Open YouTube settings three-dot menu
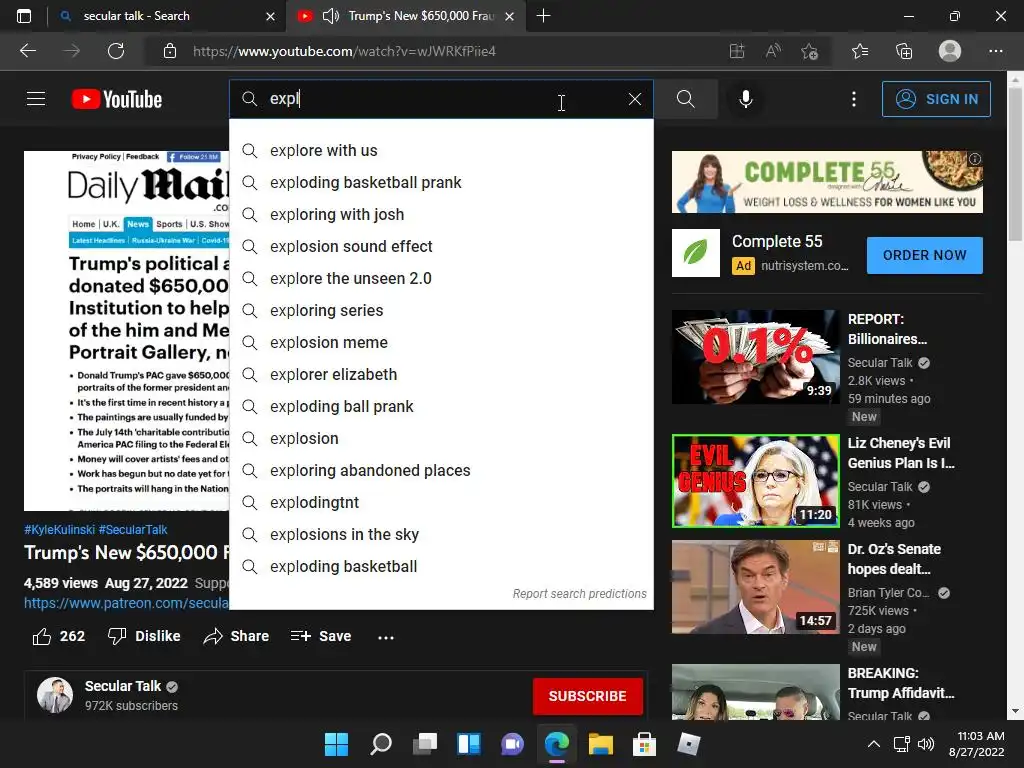The height and width of the screenshot is (768, 1024). [x=854, y=99]
